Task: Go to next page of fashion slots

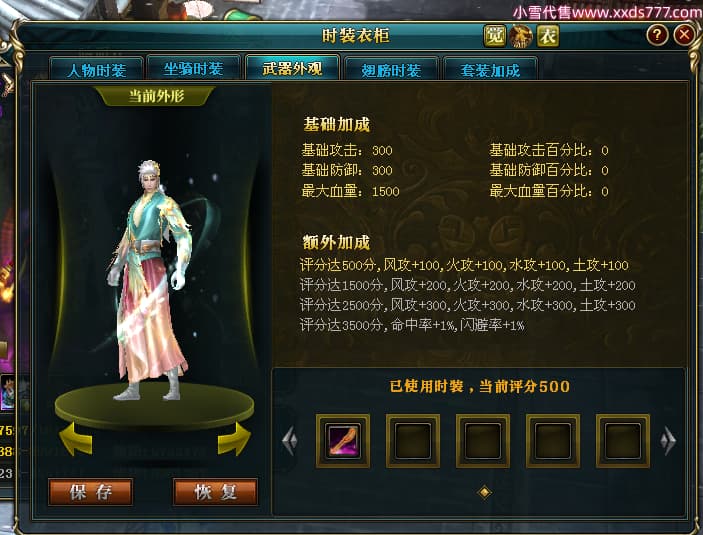Action: tap(668, 441)
